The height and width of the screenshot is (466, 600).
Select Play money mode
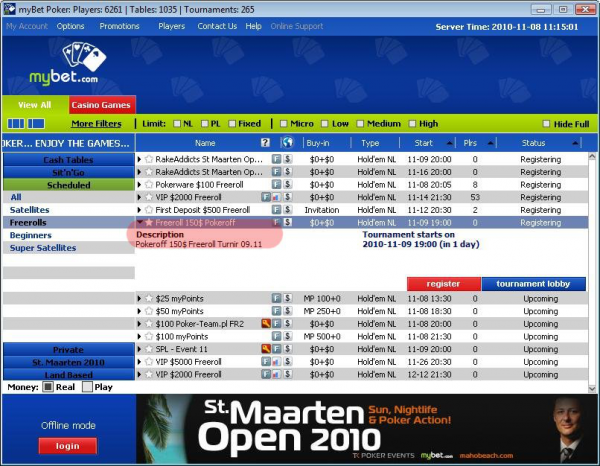point(88,387)
